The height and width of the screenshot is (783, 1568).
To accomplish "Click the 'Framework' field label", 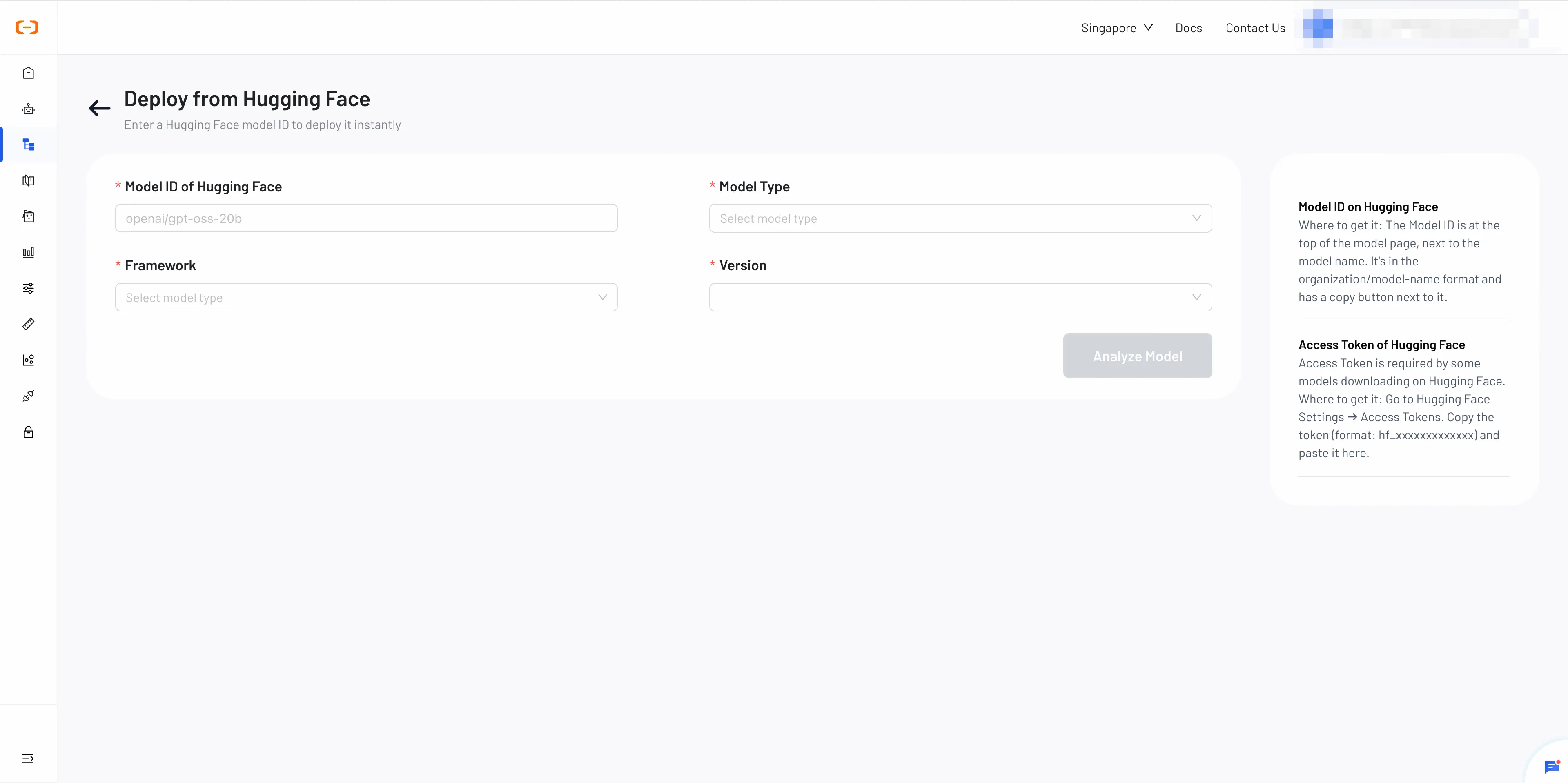I will pos(160,265).
